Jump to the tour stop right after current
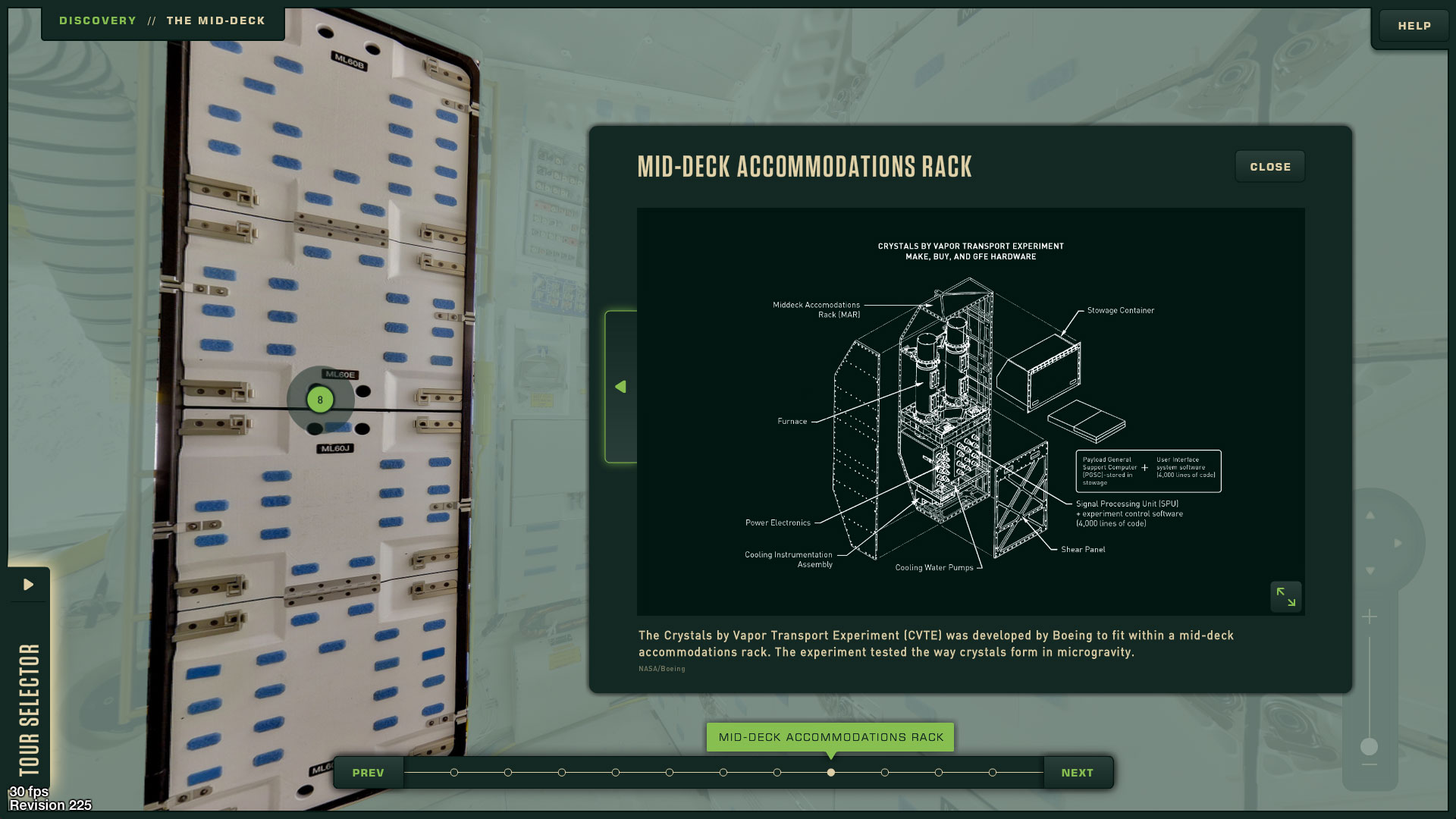Image resolution: width=1456 pixels, height=819 pixels. coord(885,773)
